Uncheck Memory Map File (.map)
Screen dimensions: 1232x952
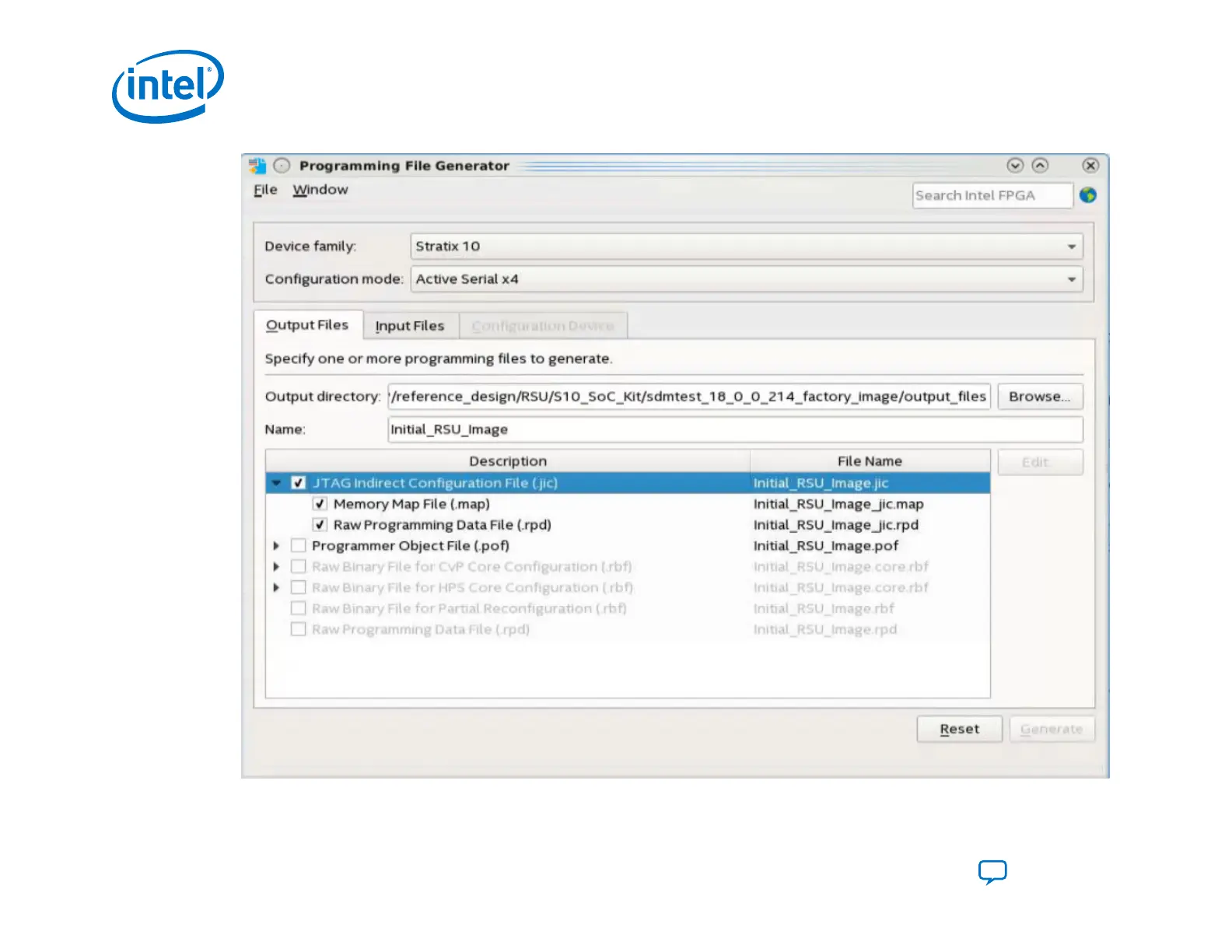[320, 504]
